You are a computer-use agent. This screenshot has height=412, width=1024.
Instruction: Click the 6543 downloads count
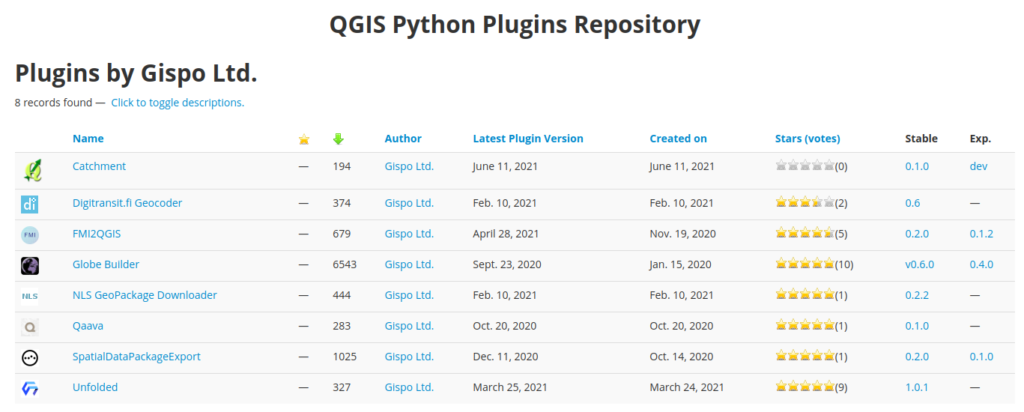point(345,264)
